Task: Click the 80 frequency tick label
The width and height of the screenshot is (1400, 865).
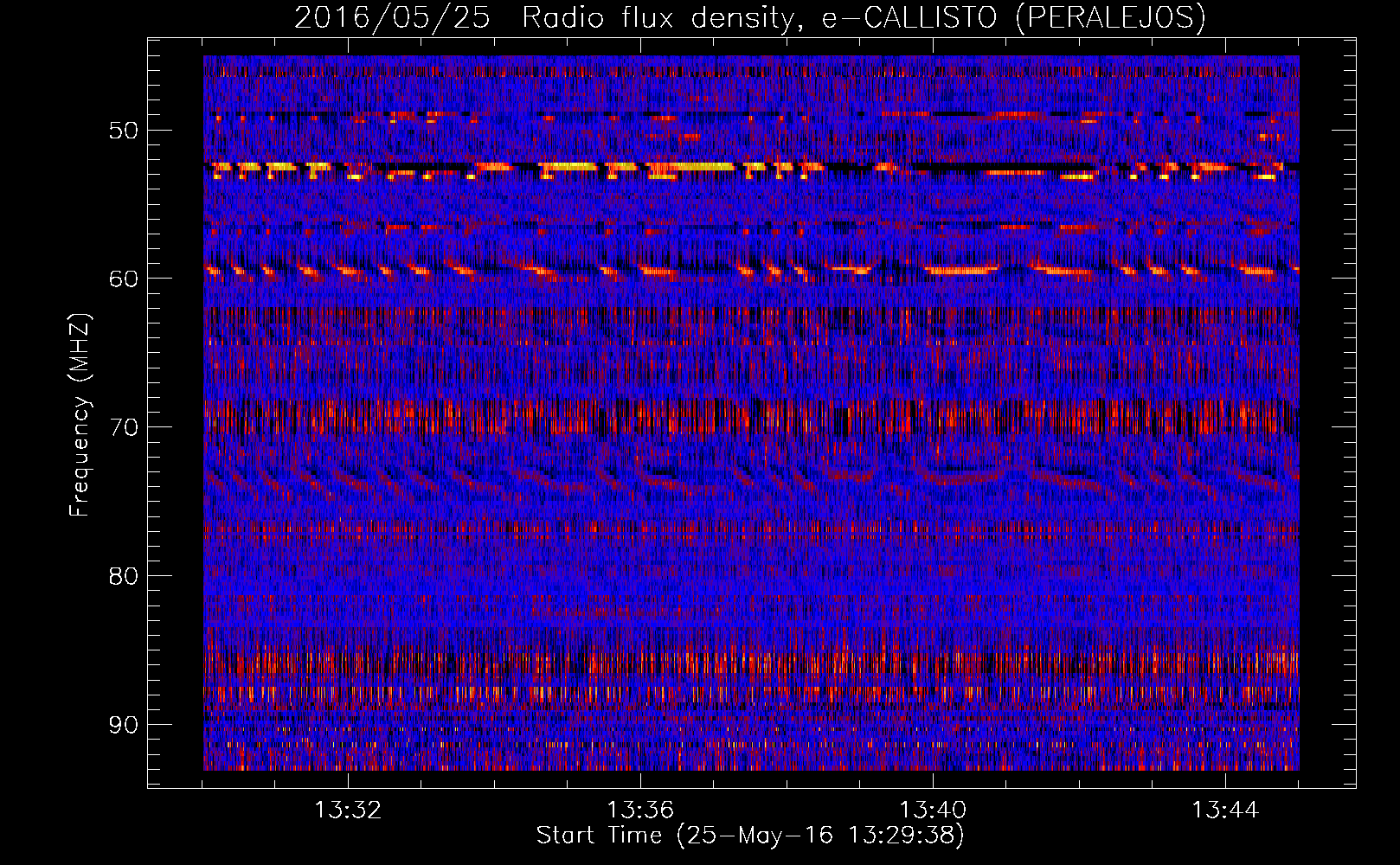Action: tap(123, 576)
